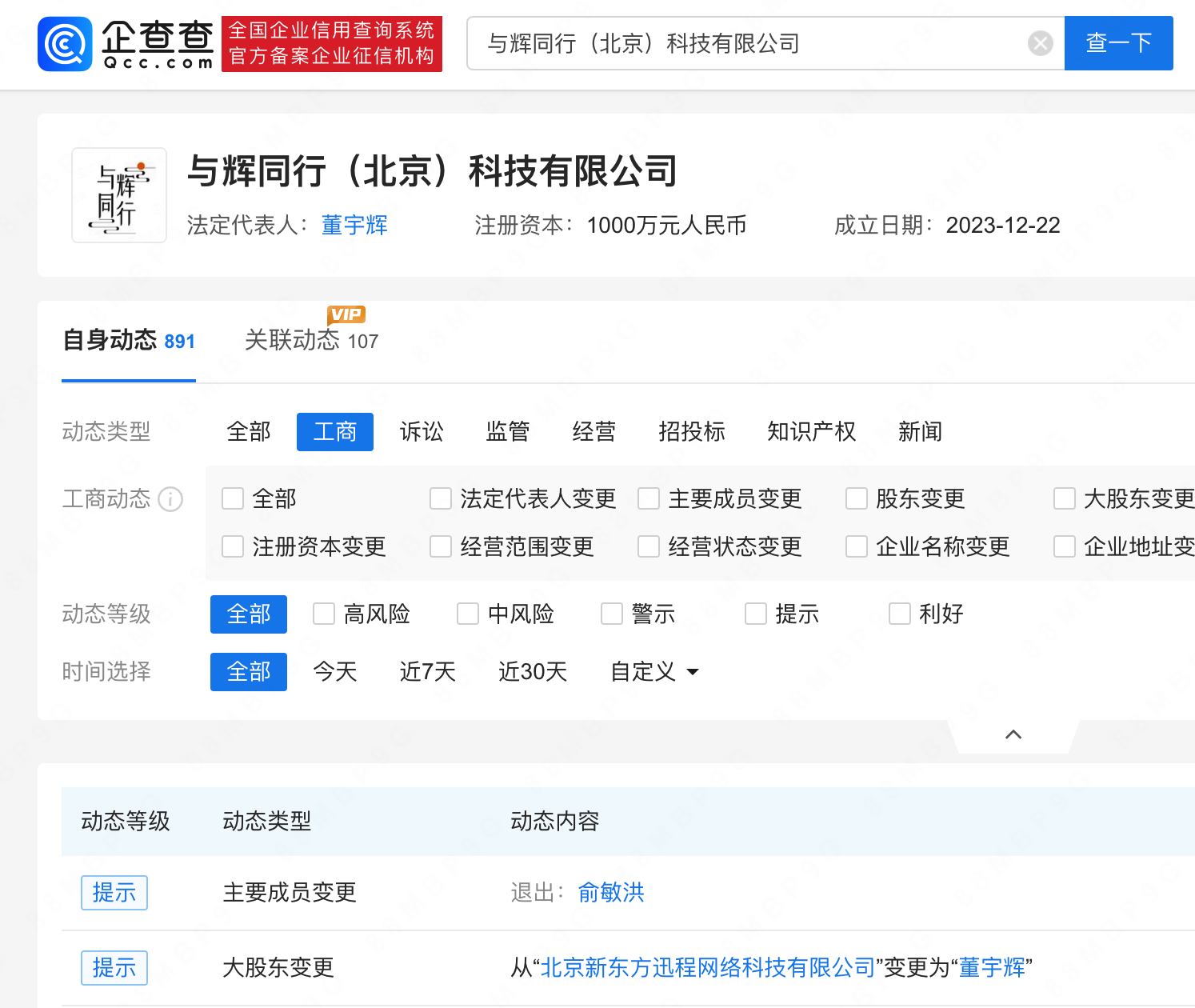
Task: Open 北京新东方迅程网络科技有限公司 link
Action: (709, 968)
